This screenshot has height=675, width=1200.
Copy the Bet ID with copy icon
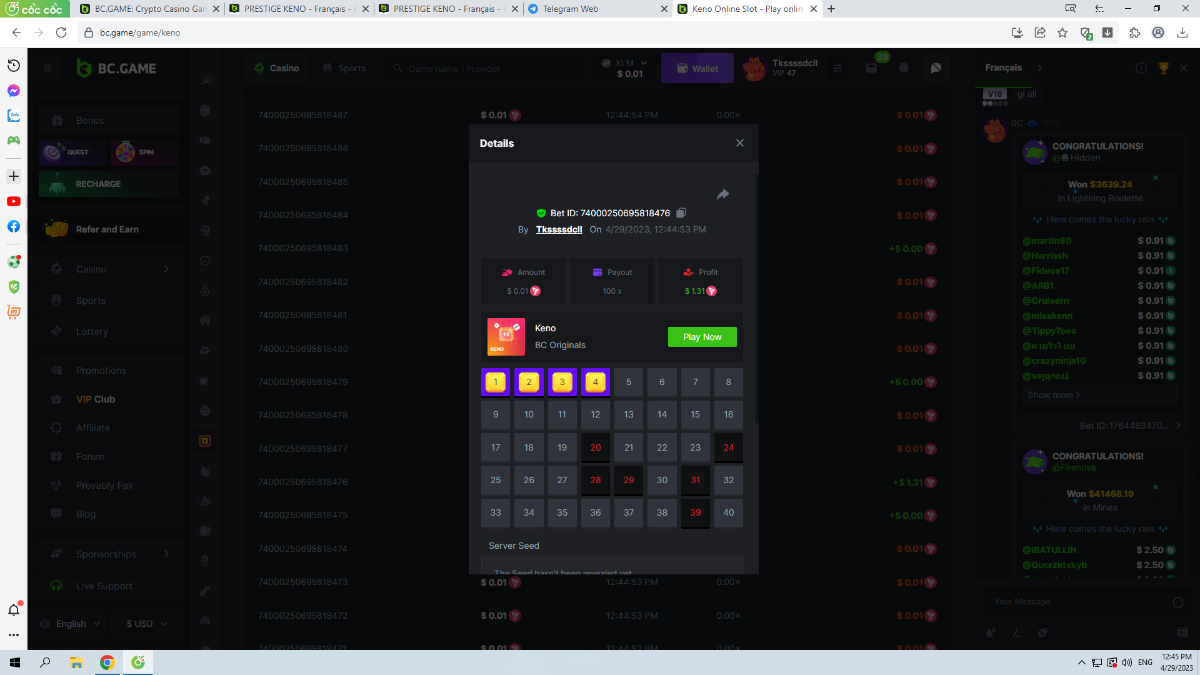(x=681, y=213)
